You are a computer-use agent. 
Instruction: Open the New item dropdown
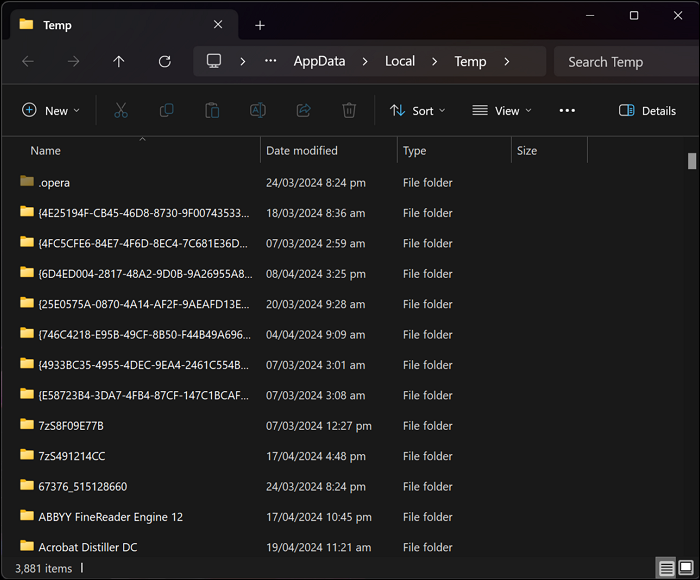51,111
